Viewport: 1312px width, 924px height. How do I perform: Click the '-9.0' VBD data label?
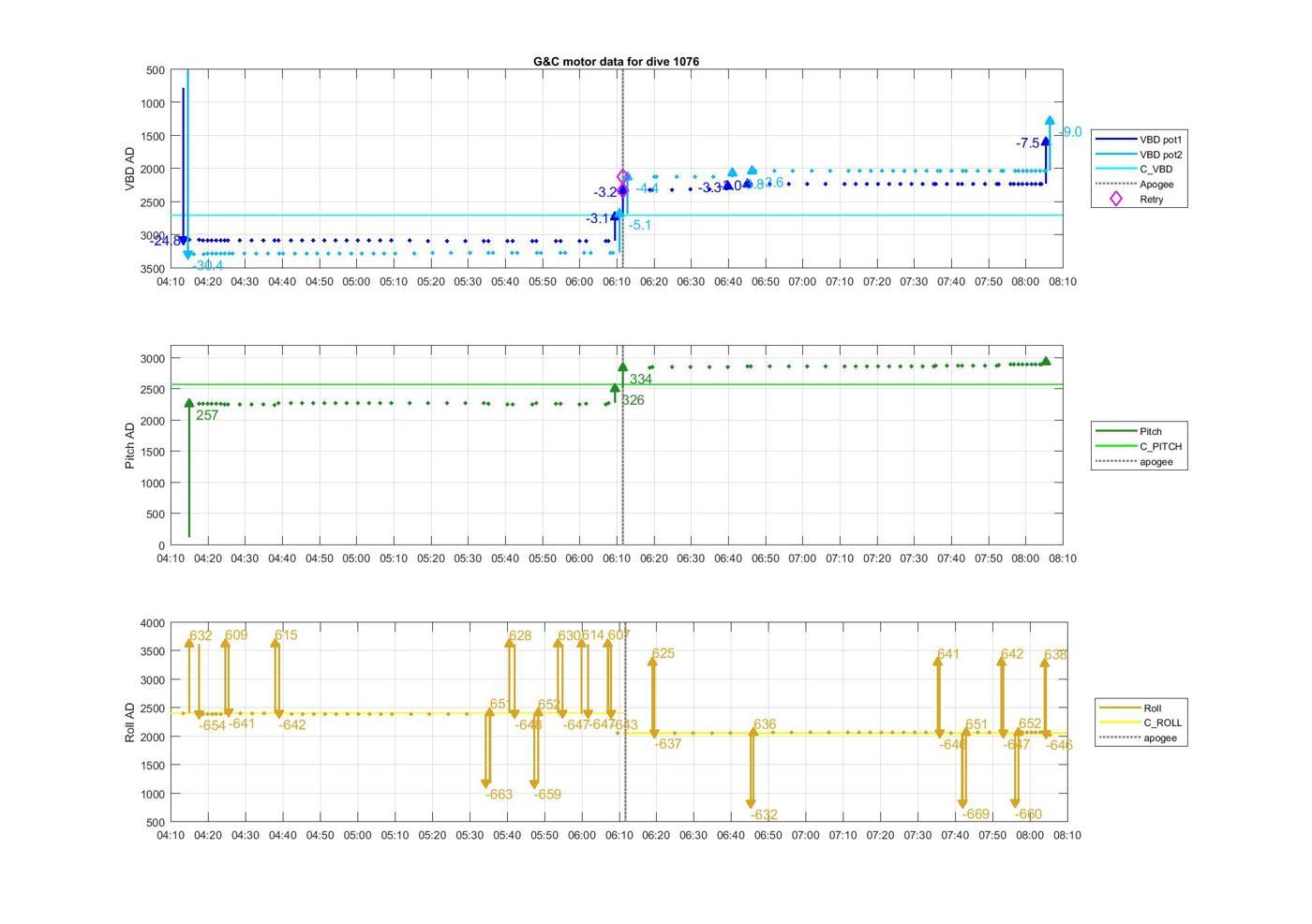[1069, 133]
